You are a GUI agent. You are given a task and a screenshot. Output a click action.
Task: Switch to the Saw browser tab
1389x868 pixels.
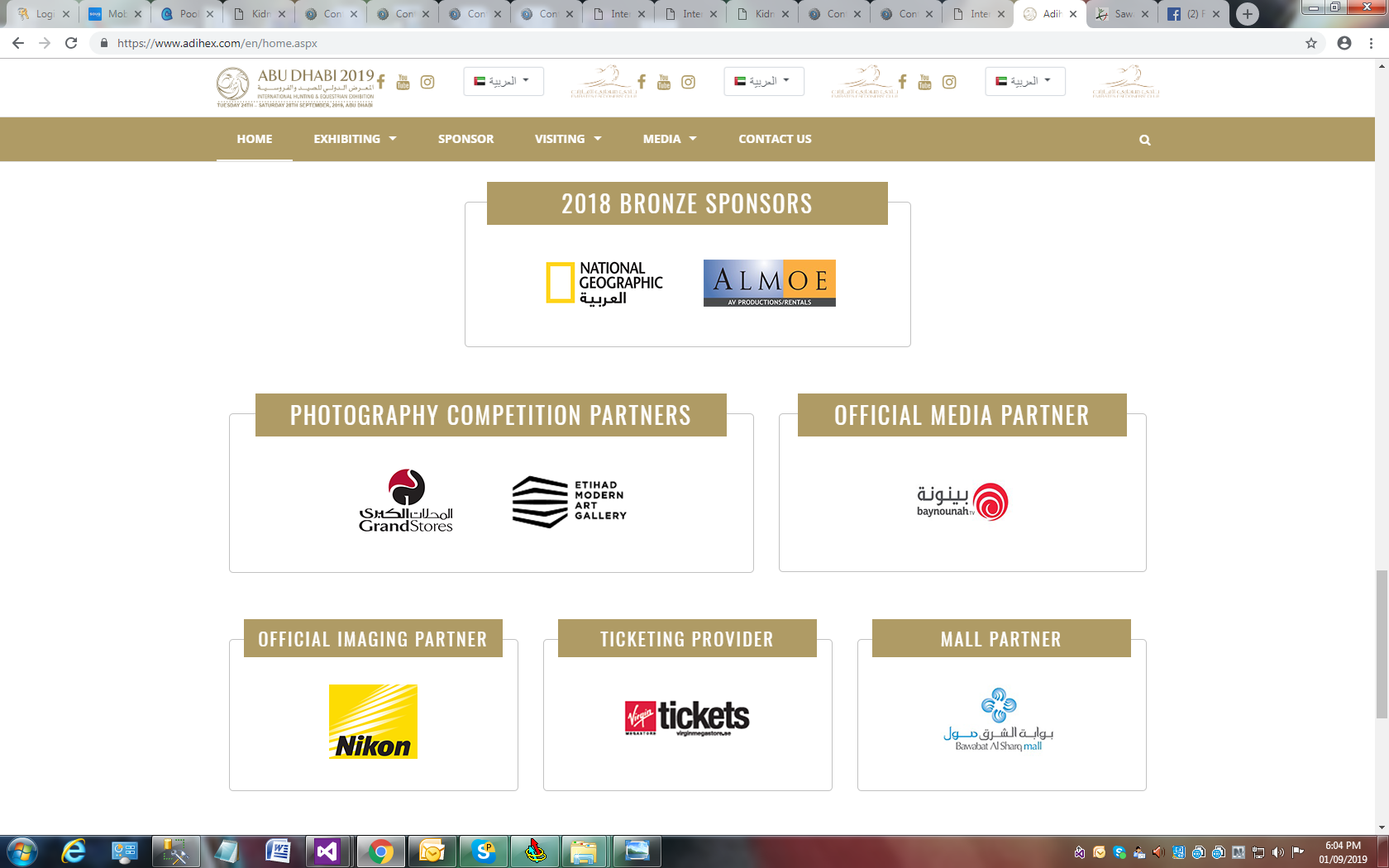1120,14
